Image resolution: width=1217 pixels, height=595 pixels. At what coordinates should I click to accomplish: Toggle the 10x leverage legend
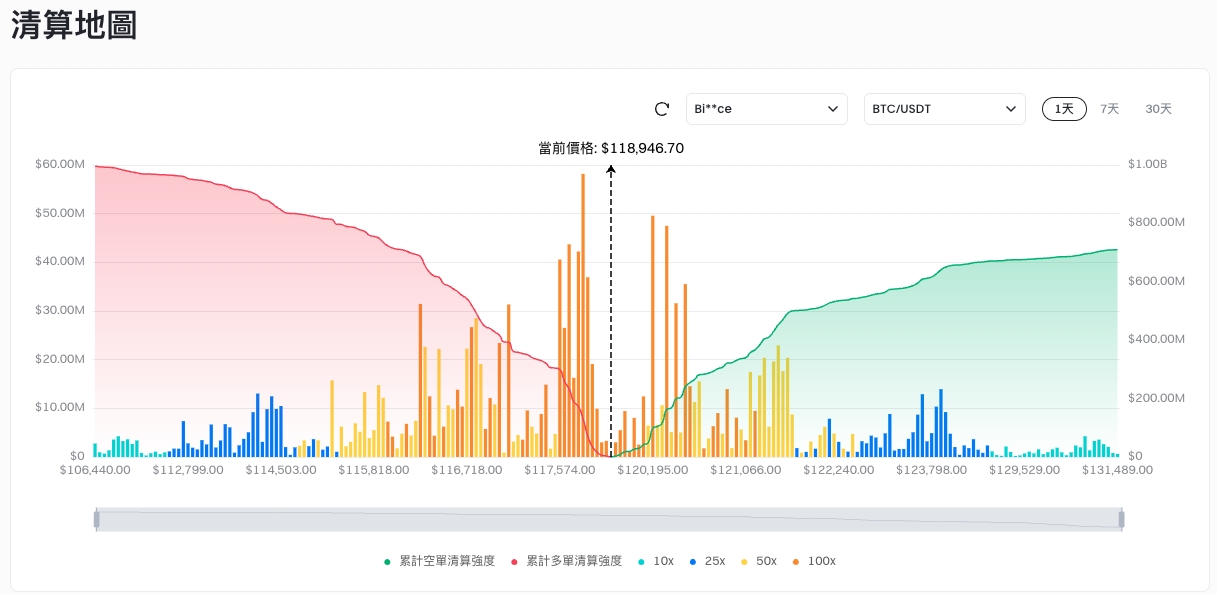(655, 561)
